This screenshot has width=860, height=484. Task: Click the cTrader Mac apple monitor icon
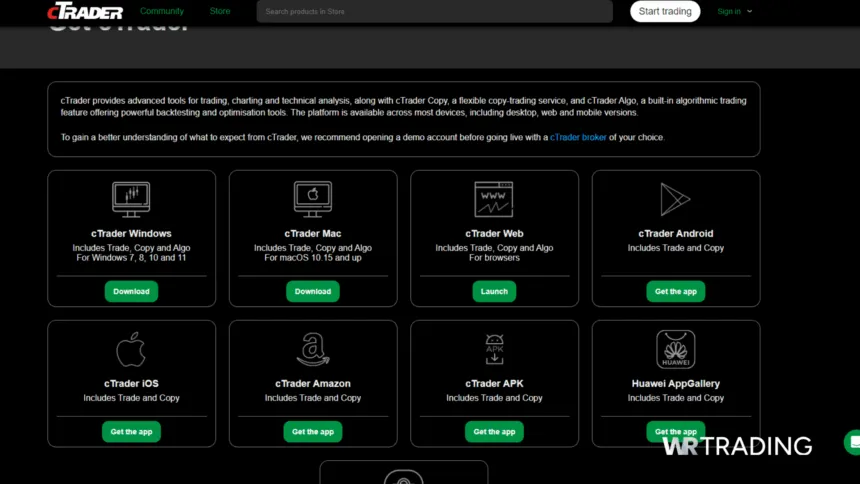312,200
